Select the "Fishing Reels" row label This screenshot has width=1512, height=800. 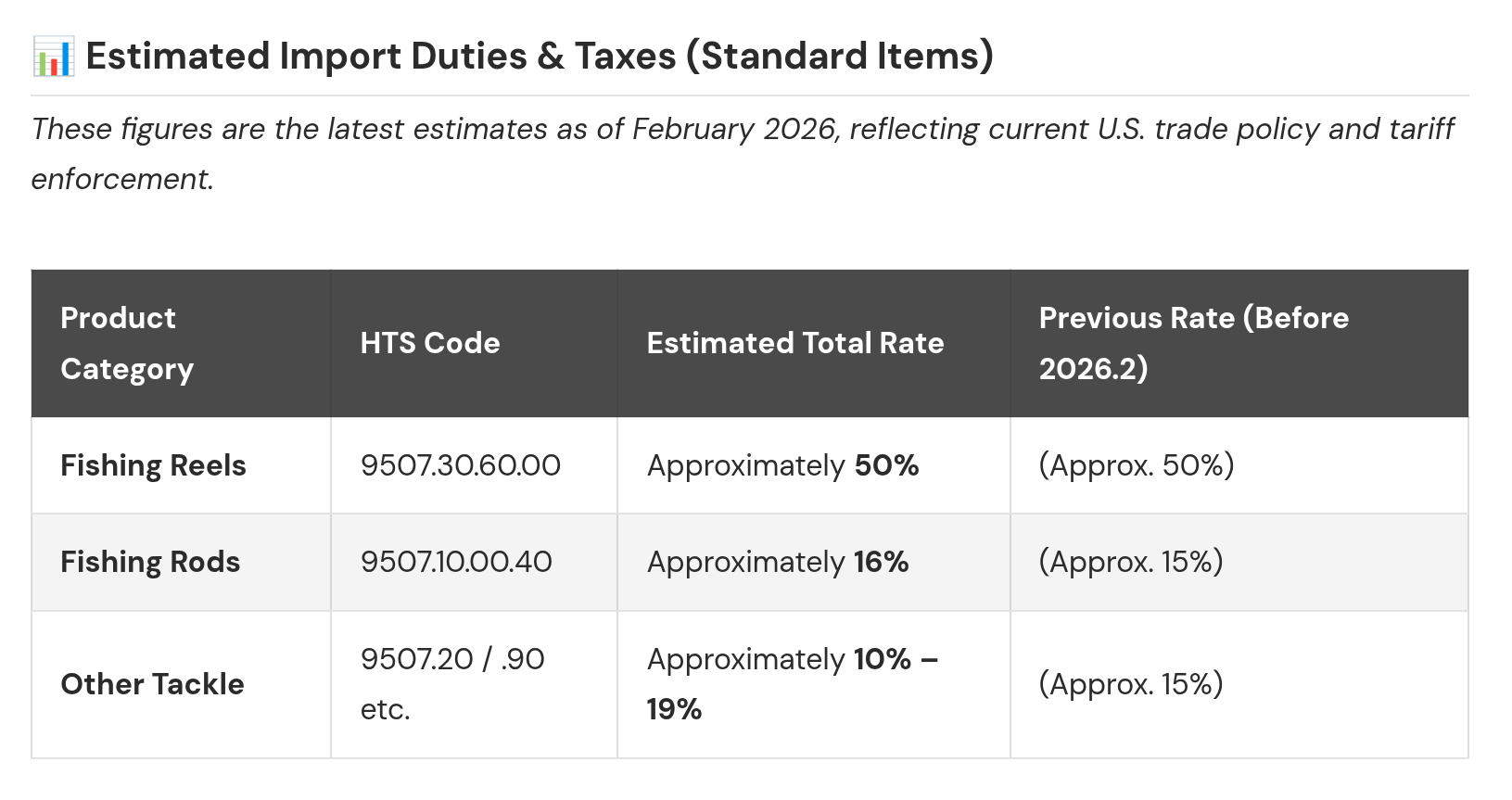pyautogui.click(x=153, y=465)
